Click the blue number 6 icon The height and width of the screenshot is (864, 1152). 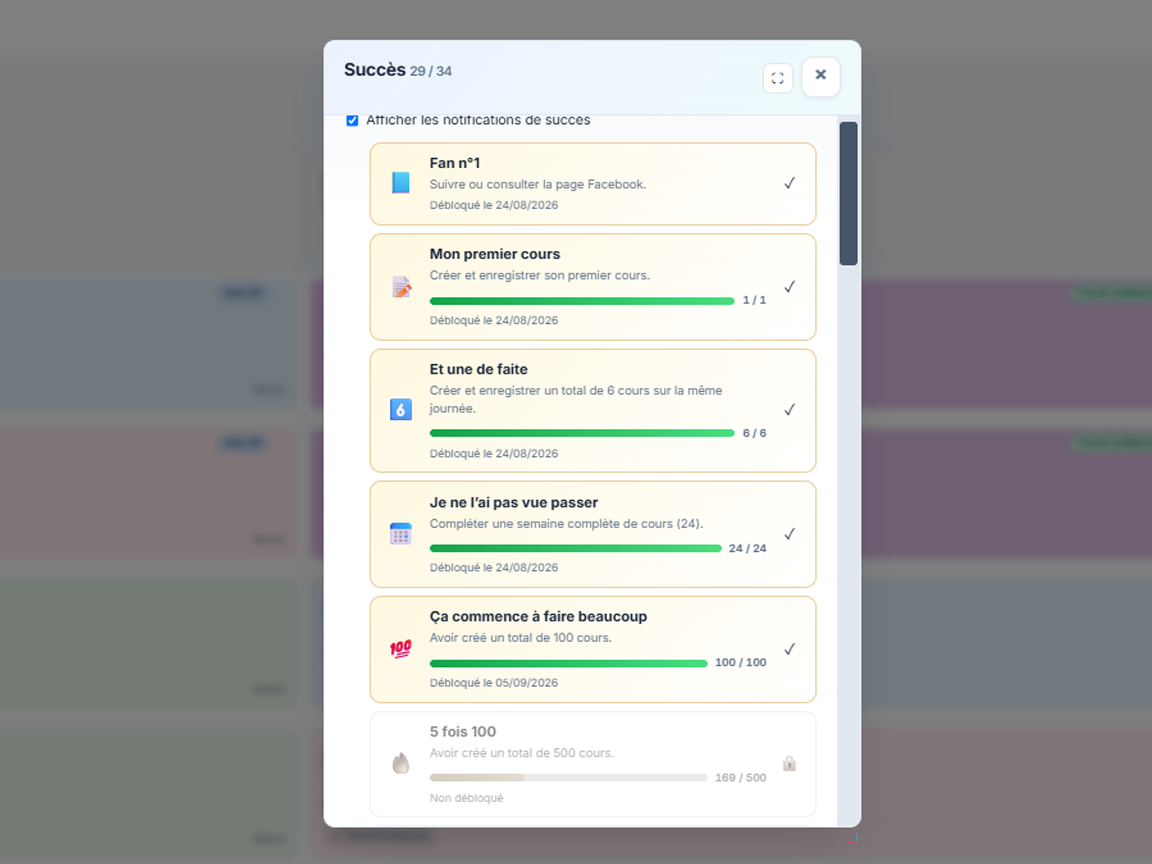pyautogui.click(x=400, y=409)
